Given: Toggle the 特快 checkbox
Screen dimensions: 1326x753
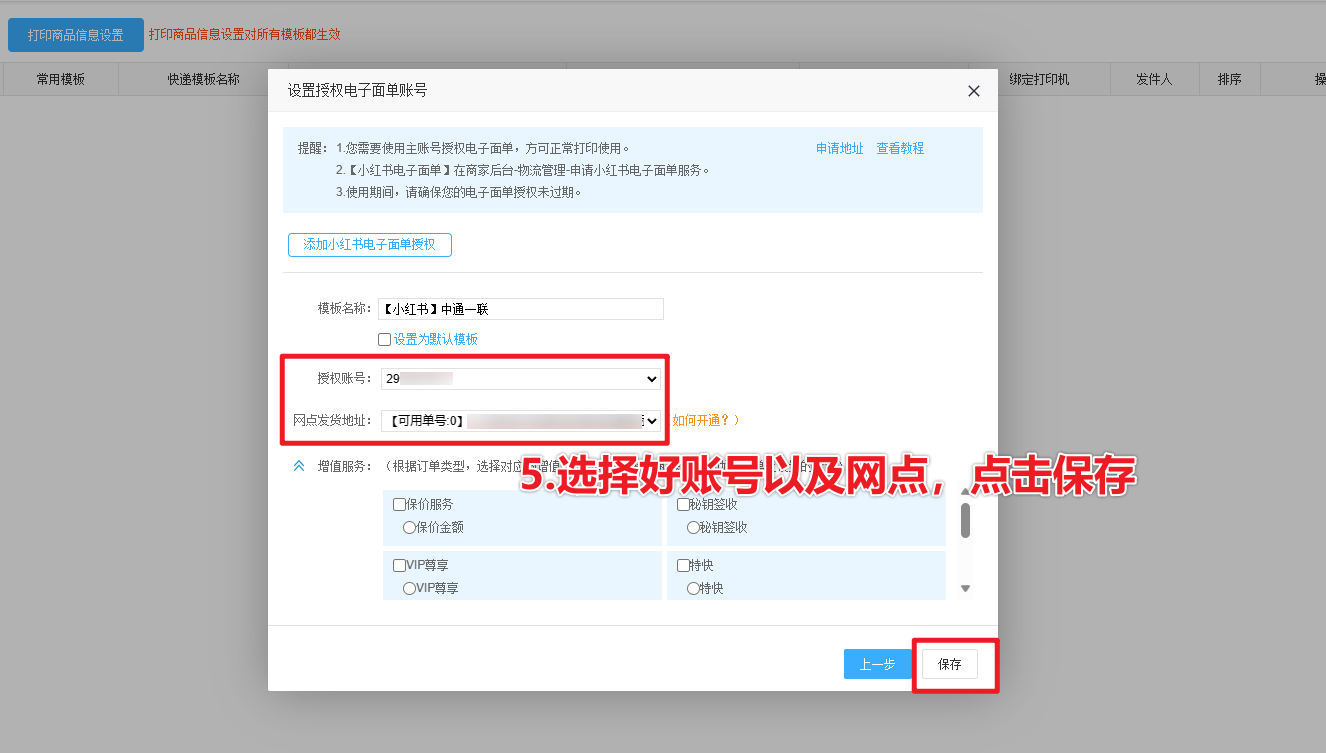Looking at the screenshot, I should [x=684, y=566].
